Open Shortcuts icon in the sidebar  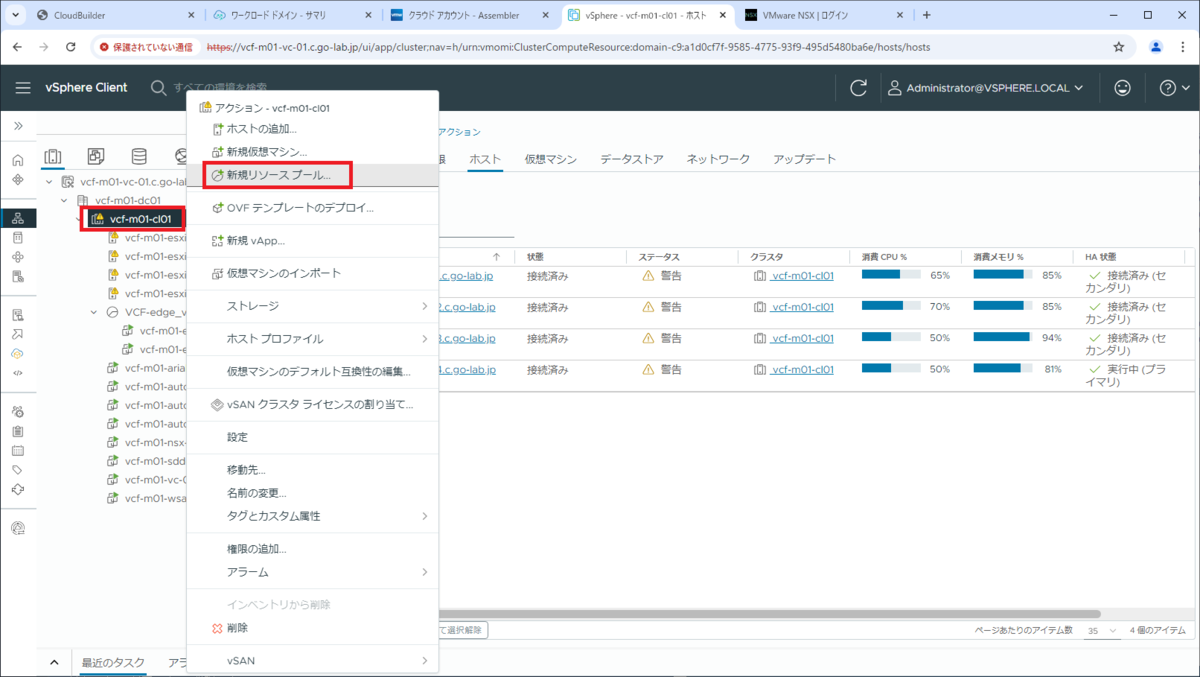[x=18, y=179]
